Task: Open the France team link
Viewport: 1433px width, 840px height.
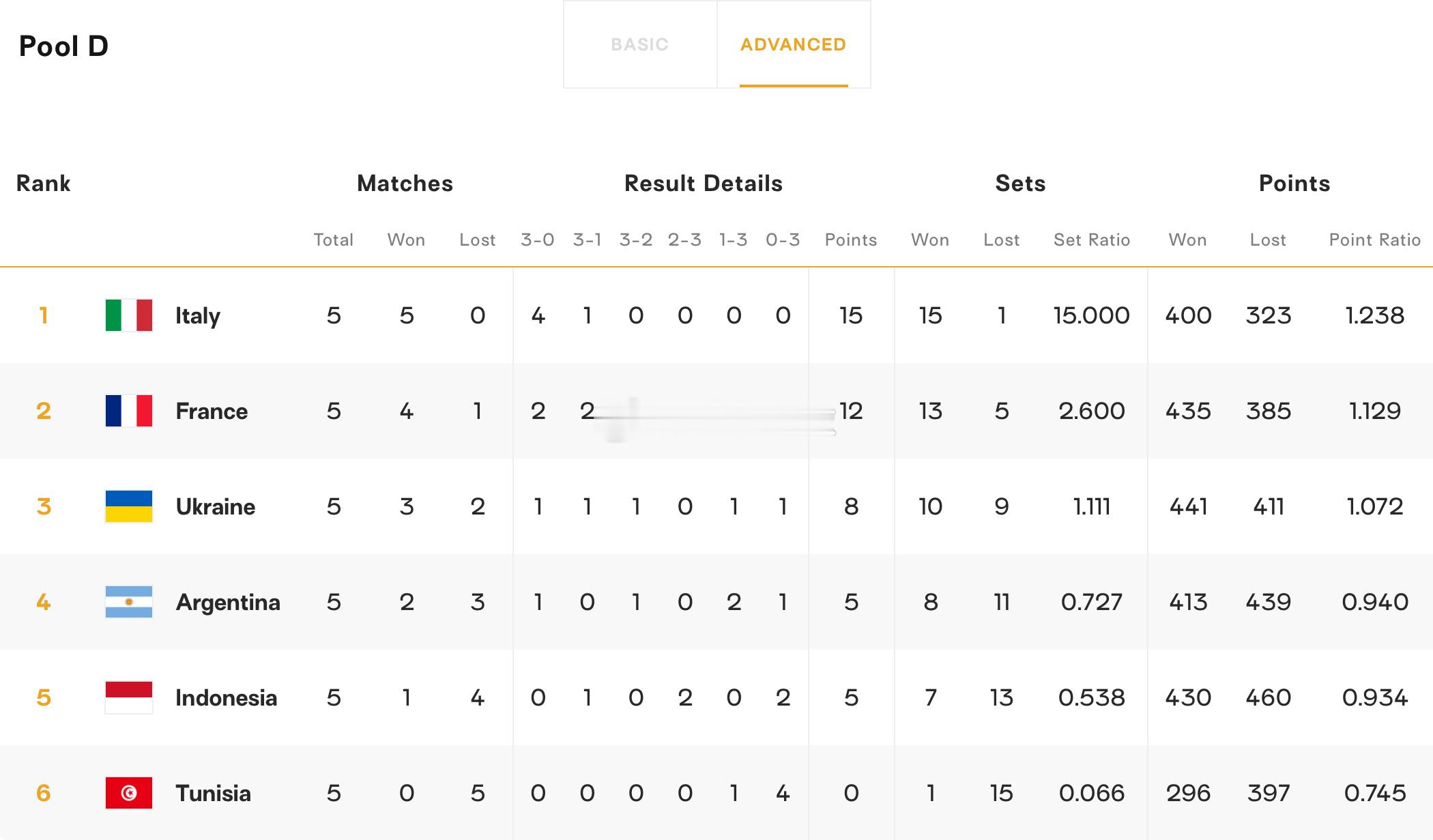Action: 212,411
